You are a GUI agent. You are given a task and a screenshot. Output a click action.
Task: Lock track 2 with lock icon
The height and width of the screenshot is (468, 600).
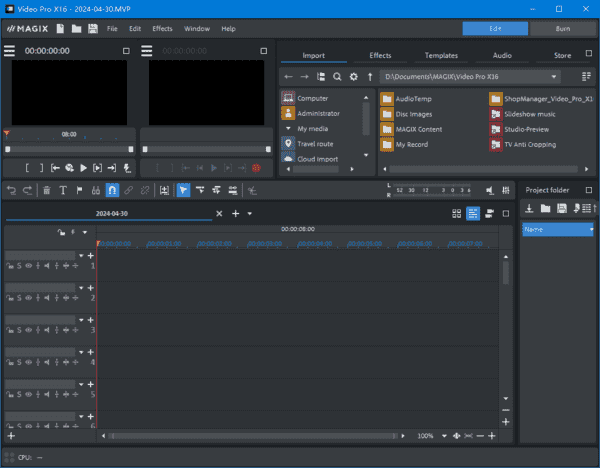[x=10, y=298]
